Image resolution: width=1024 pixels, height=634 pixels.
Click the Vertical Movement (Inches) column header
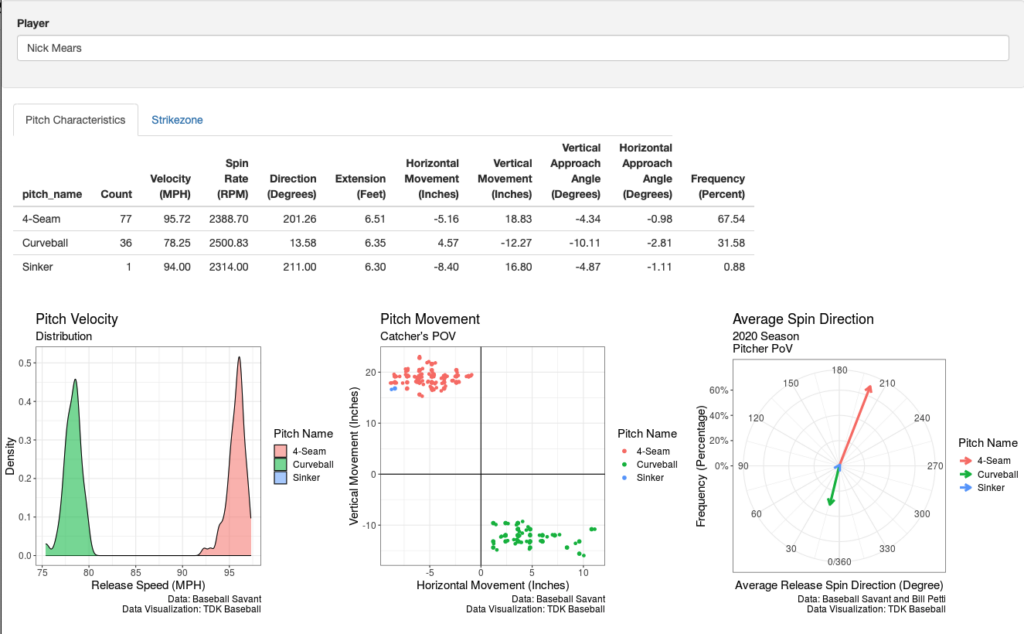[x=505, y=178]
